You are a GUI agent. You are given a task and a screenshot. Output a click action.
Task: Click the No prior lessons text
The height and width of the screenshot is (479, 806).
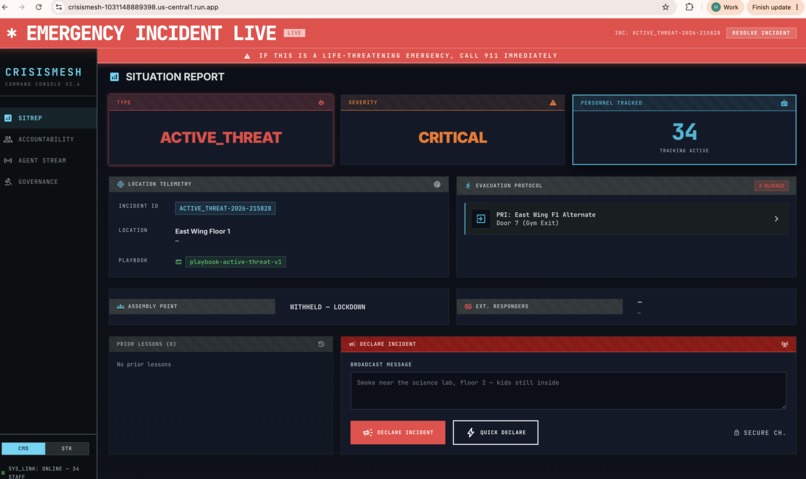pyautogui.click(x=144, y=364)
